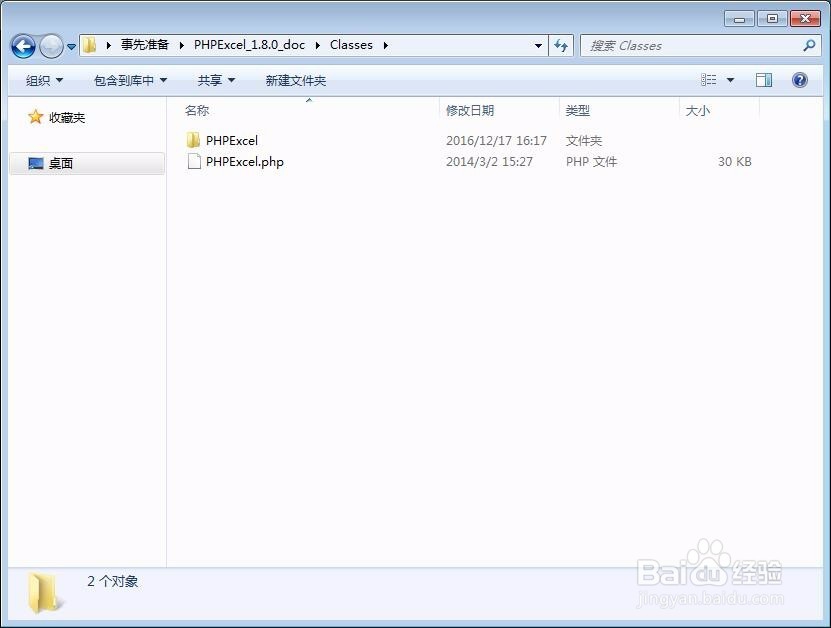Sort files by 修改日期 column header
This screenshot has height=628, width=831.
pos(470,110)
